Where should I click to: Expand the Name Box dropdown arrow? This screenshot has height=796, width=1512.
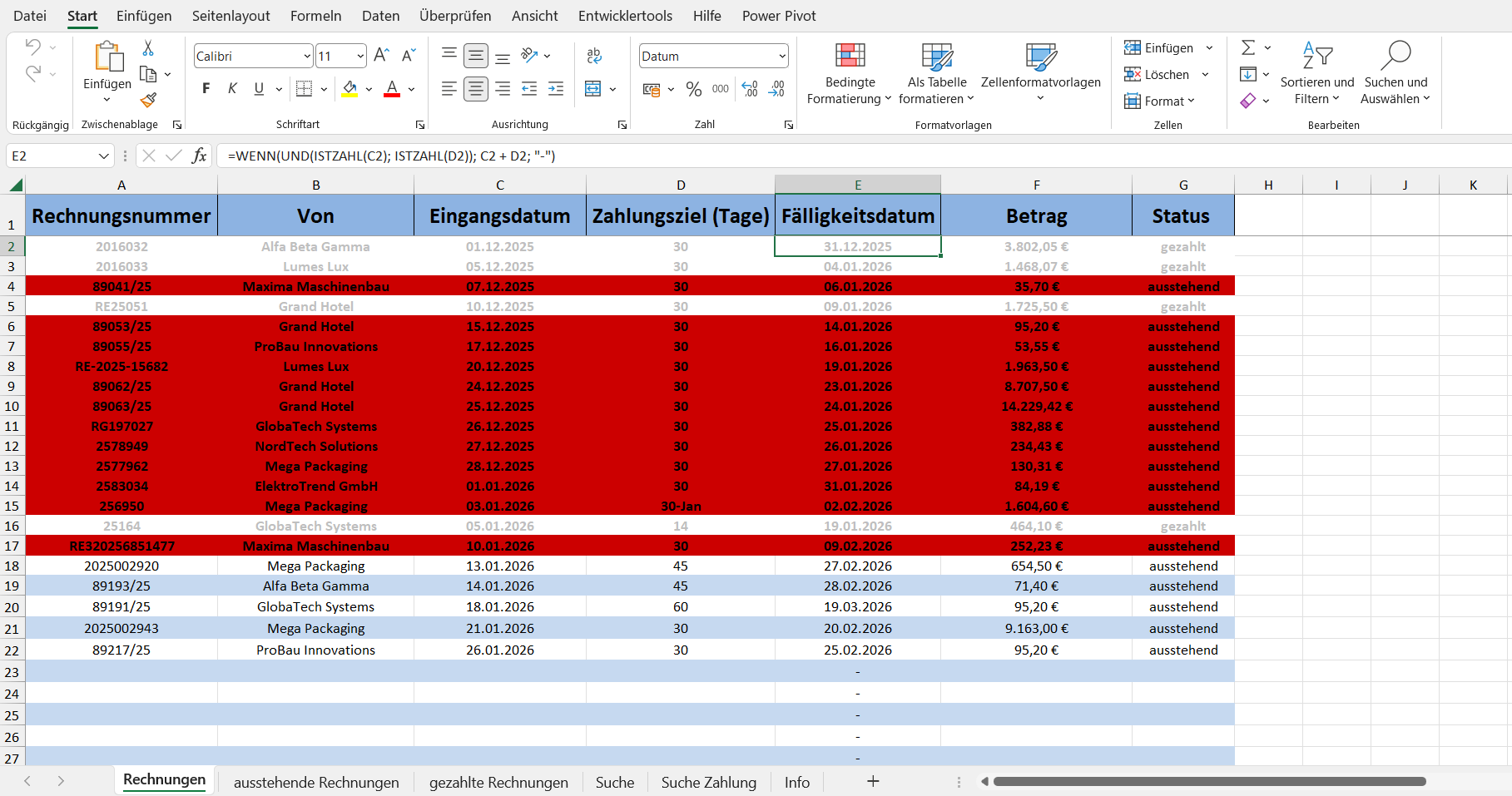tap(103, 156)
